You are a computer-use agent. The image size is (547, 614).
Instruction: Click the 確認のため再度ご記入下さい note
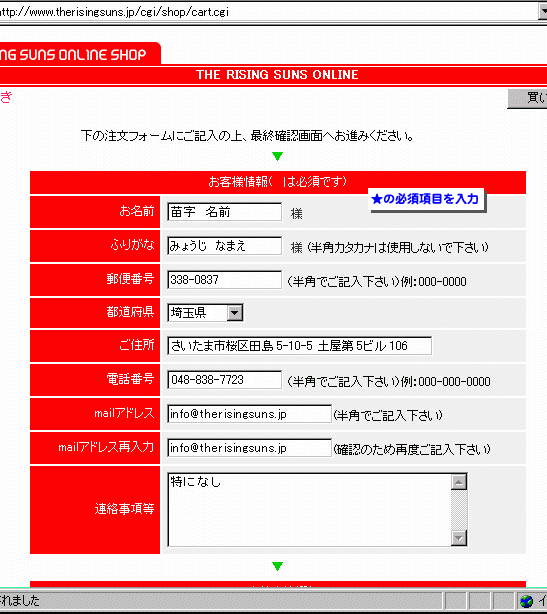pos(412,449)
